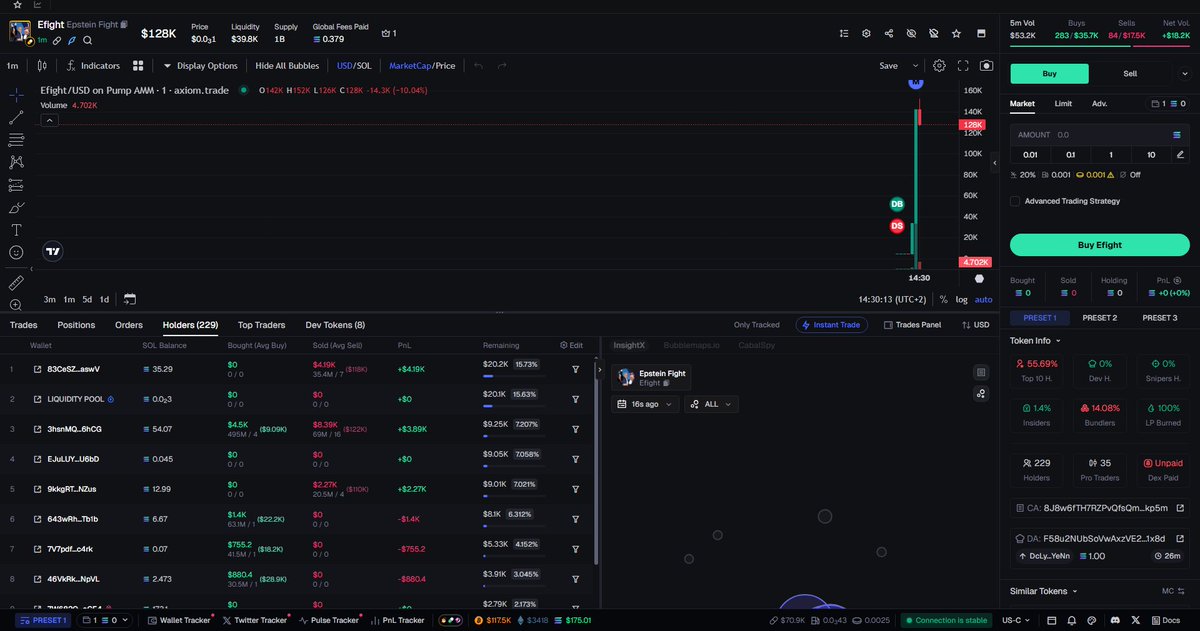This screenshot has height=631, width=1200.
Task: Switch to the Trades tab
Action: pos(23,325)
